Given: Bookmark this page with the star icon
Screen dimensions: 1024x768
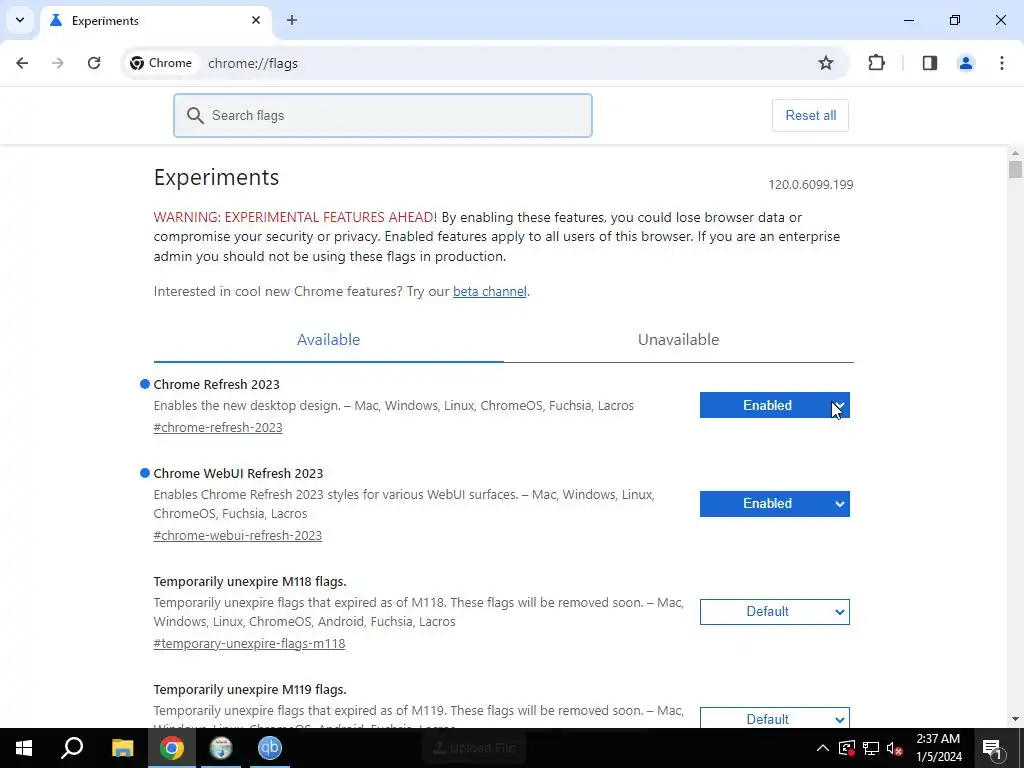Looking at the screenshot, I should pyautogui.click(x=825, y=63).
